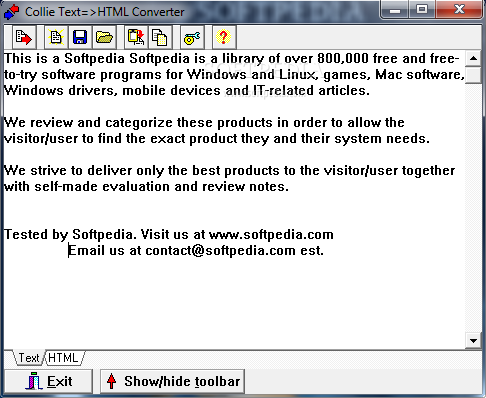Click the text '800,000' in the first line
Screen dimensions: 486x398
(342, 59)
